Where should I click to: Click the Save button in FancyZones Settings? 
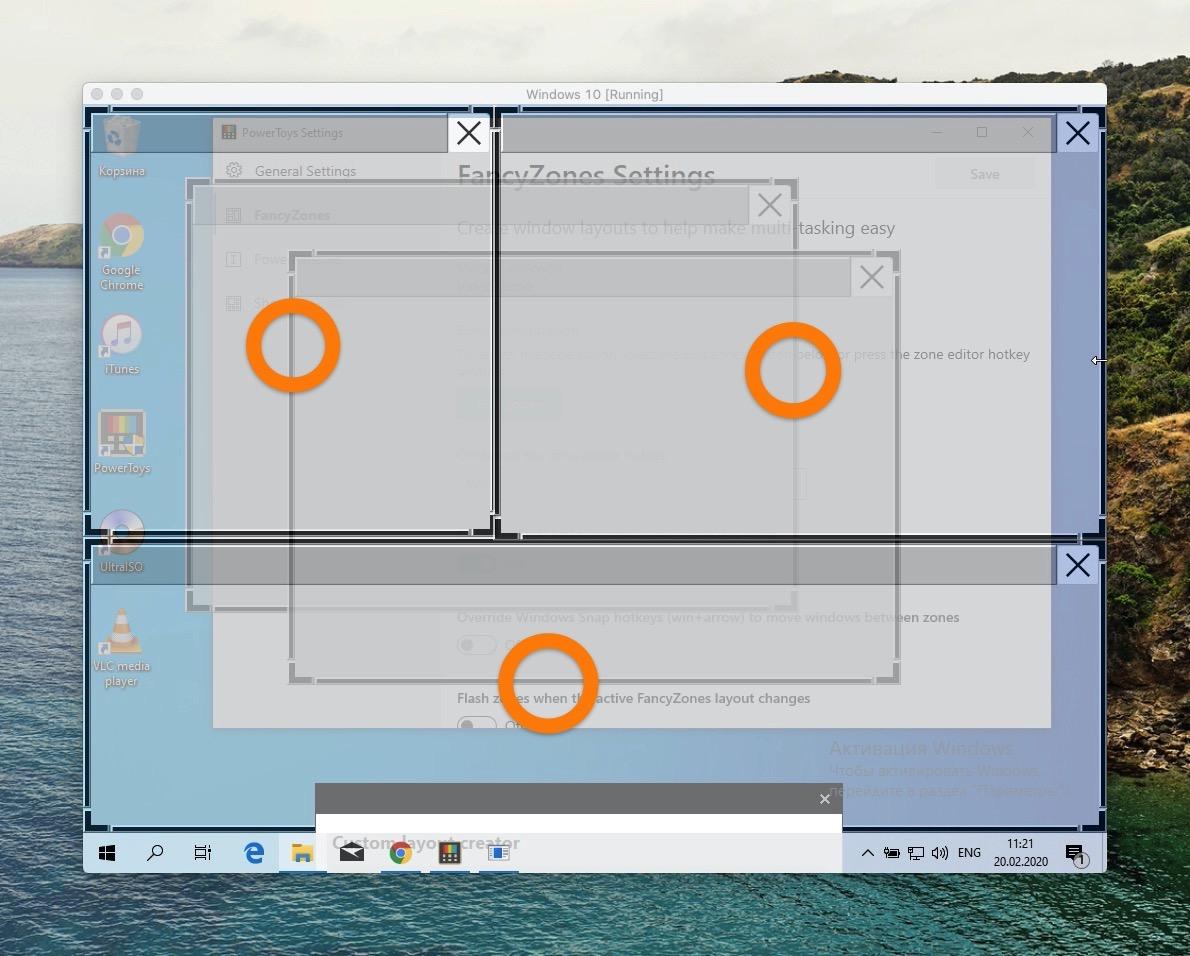(984, 174)
